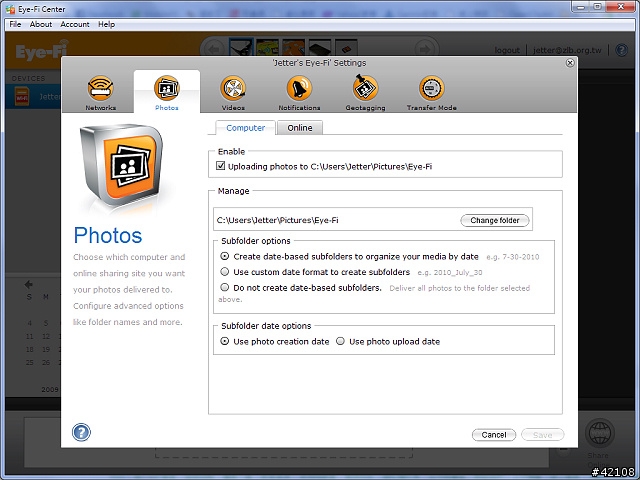This screenshot has width=640, height=480.
Task: Close the Eye-Fi Settings dialog
Action: click(x=570, y=62)
